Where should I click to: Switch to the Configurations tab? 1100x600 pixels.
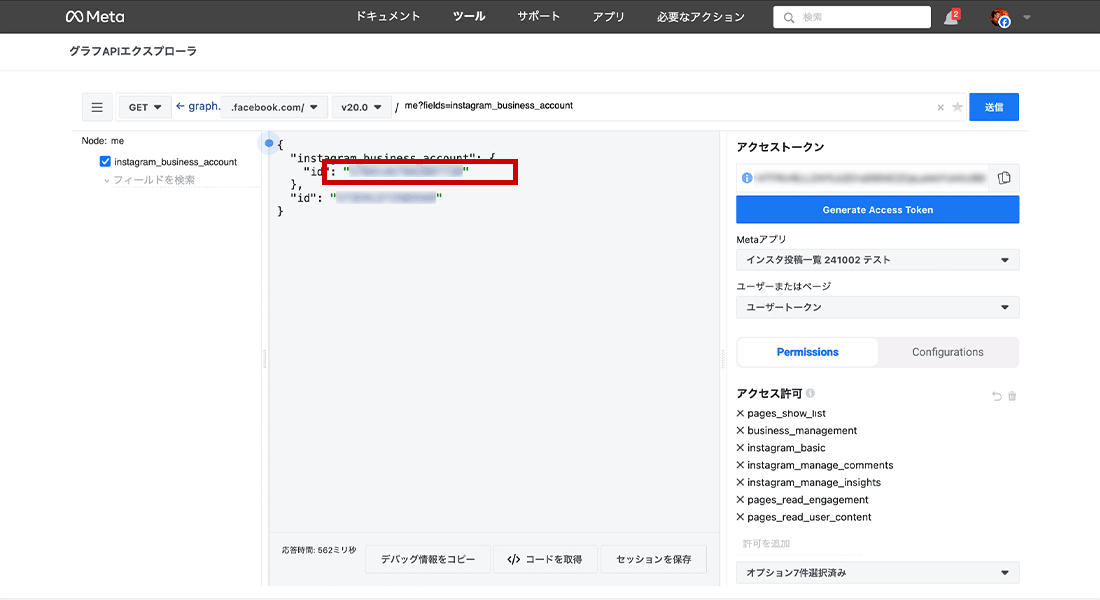tap(948, 352)
